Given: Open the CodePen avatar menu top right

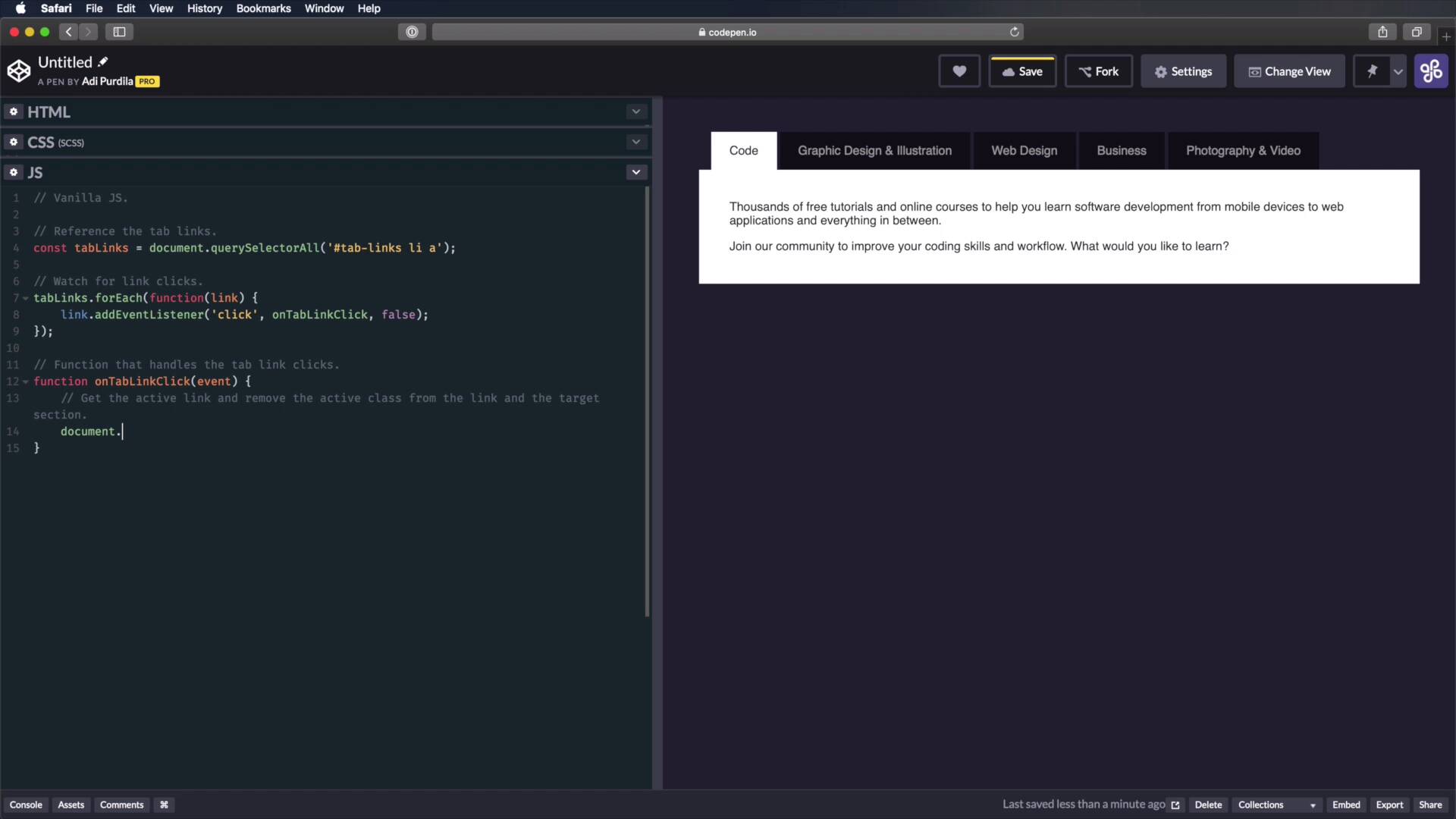Looking at the screenshot, I should [x=1432, y=71].
